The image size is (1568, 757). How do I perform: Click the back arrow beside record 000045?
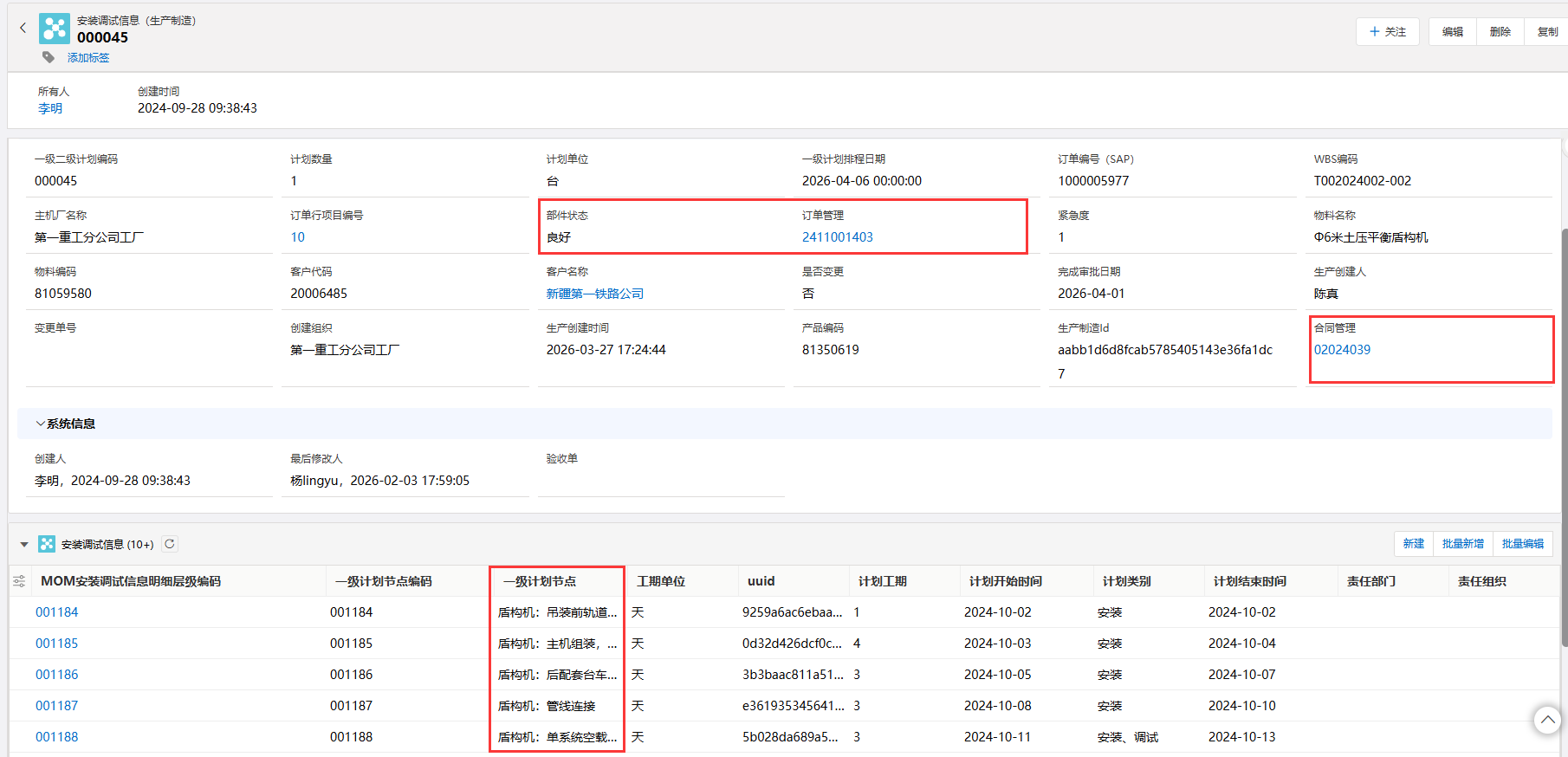[x=23, y=28]
